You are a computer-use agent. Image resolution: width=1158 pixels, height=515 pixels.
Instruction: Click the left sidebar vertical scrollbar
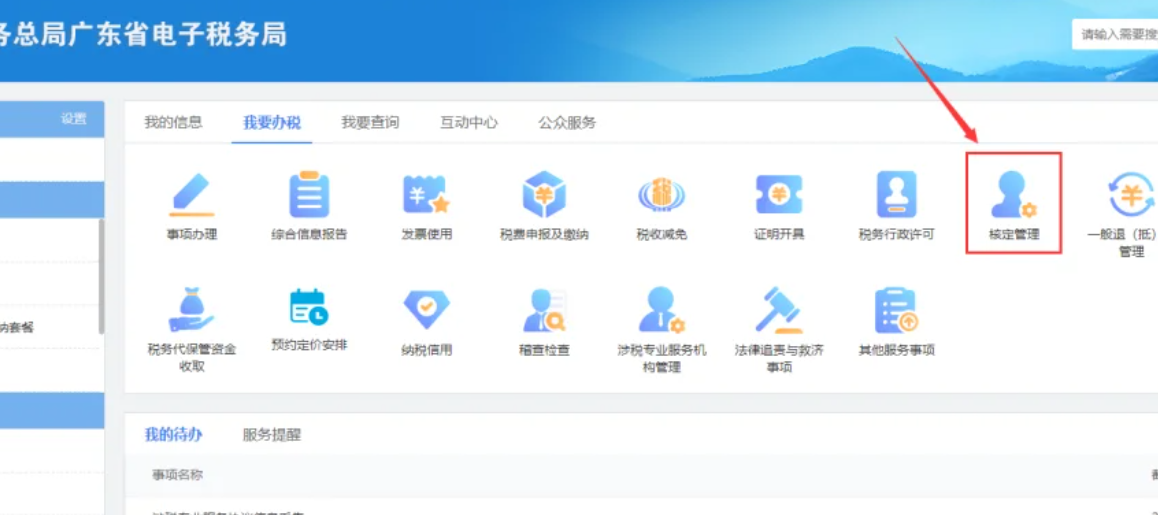pyautogui.click(x=101, y=276)
